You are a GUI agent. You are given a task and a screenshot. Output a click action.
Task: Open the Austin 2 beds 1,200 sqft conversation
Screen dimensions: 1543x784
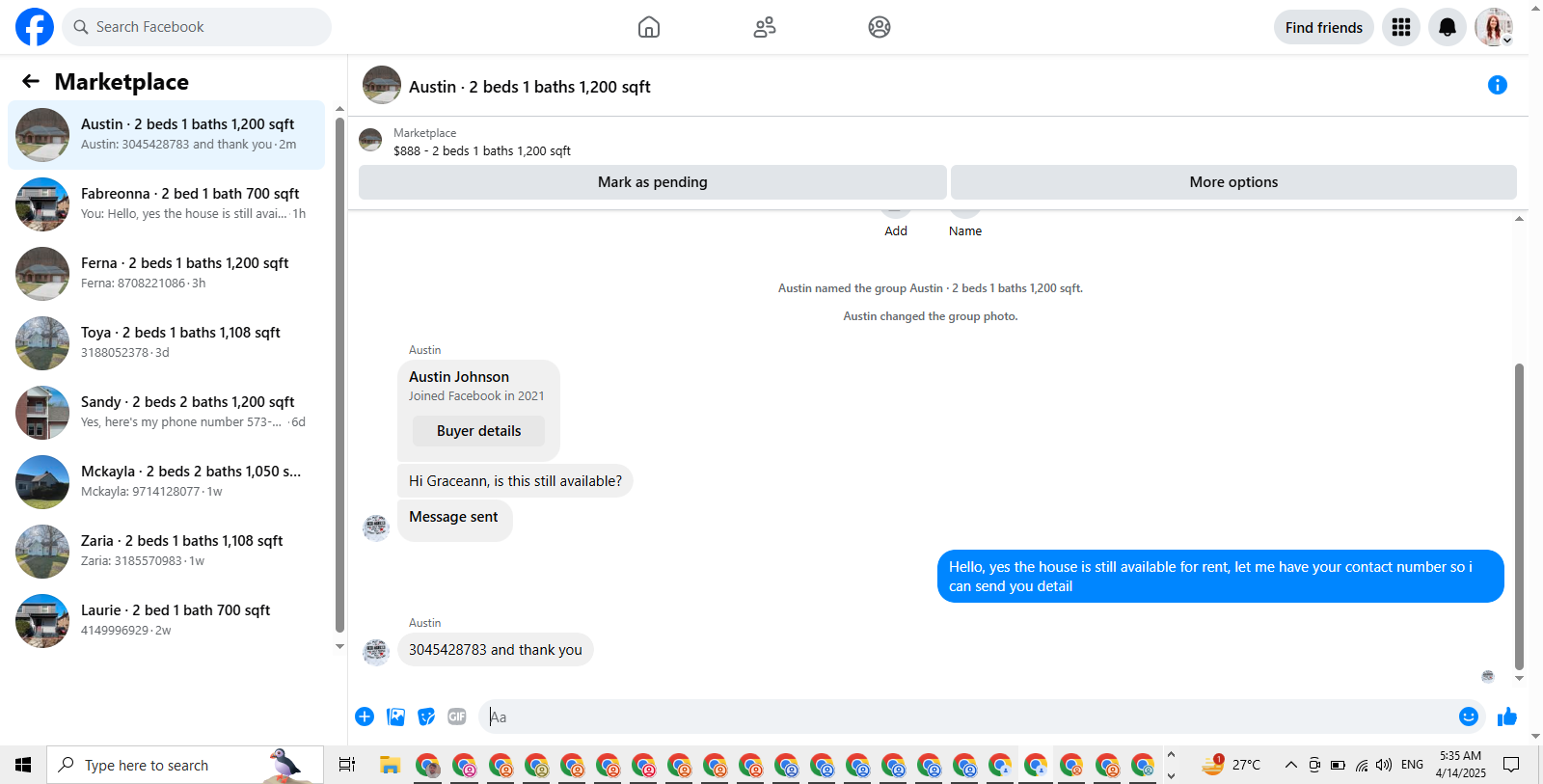point(166,135)
